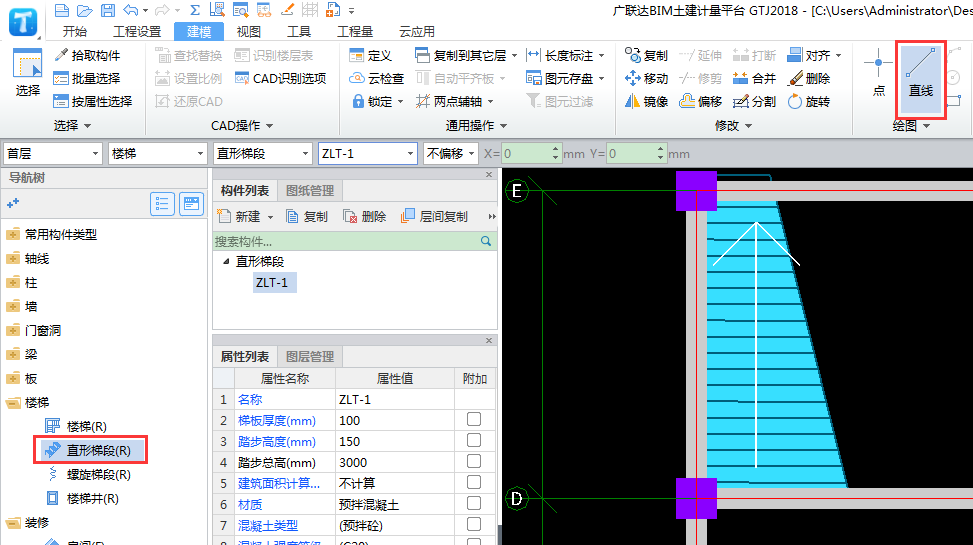Switch navigation tree to list view icon
The width and height of the screenshot is (973, 545).
point(162,204)
